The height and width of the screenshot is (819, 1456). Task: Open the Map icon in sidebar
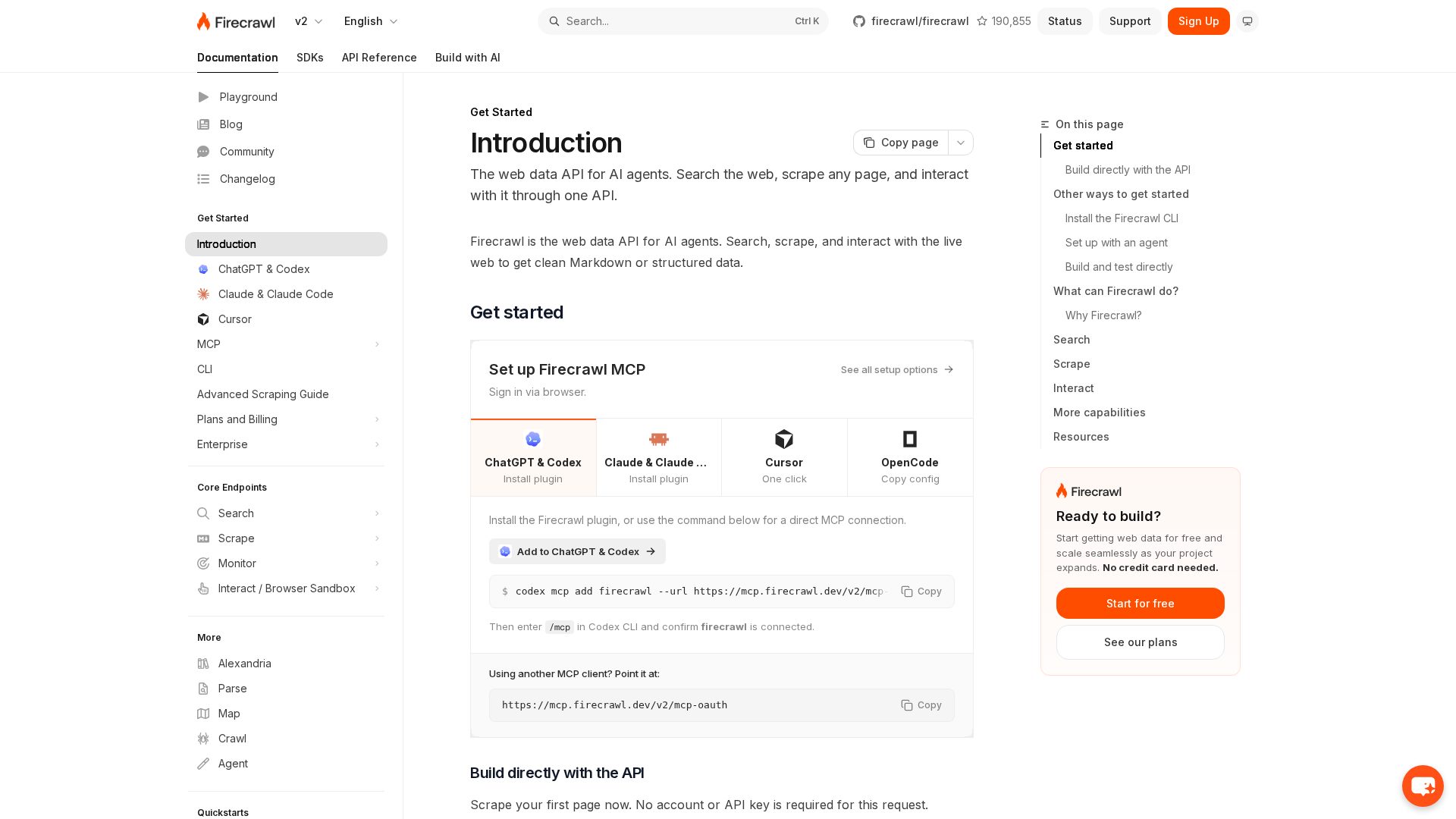pyautogui.click(x=203, y=714)
